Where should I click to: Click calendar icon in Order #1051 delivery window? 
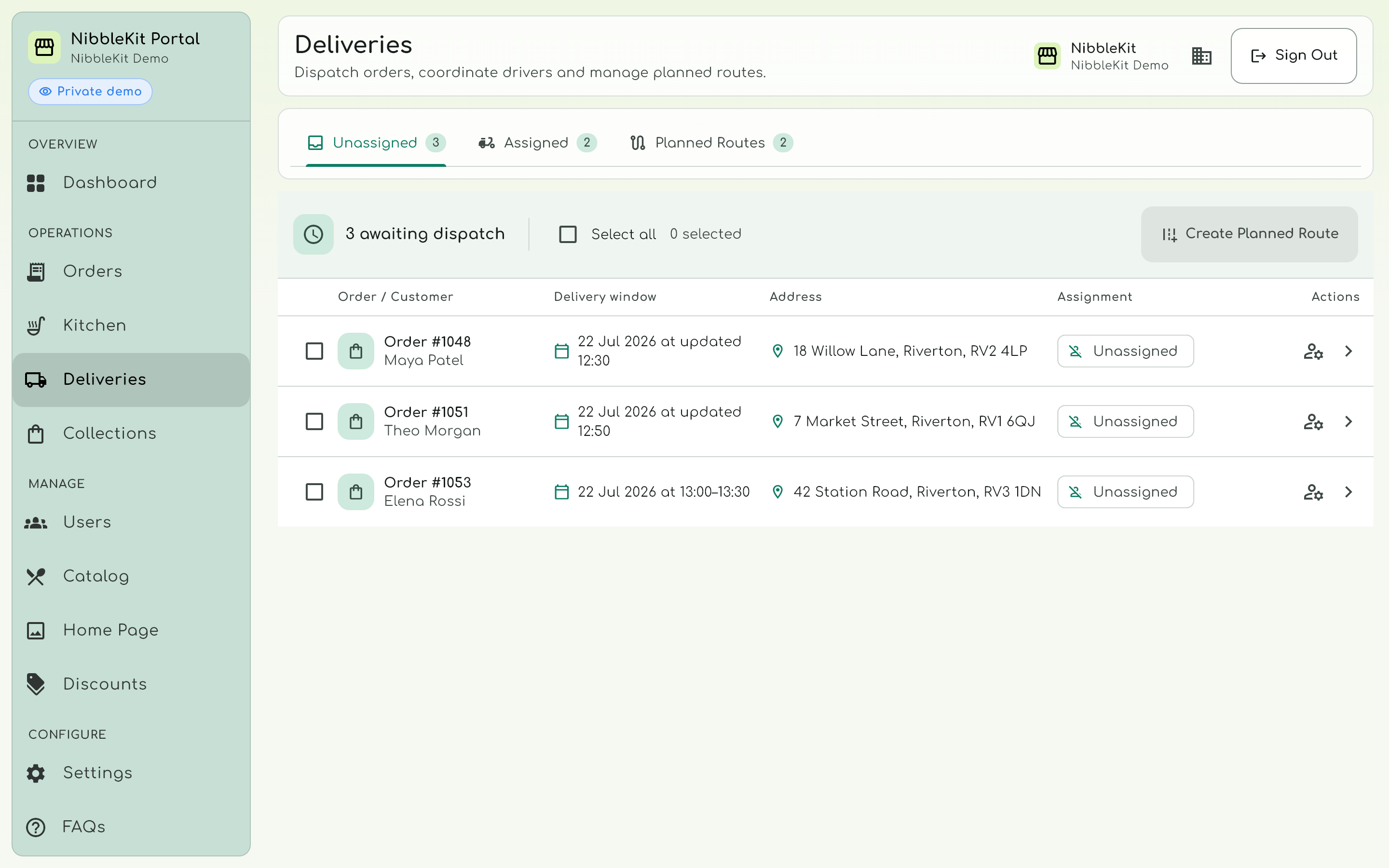[562, 422]
